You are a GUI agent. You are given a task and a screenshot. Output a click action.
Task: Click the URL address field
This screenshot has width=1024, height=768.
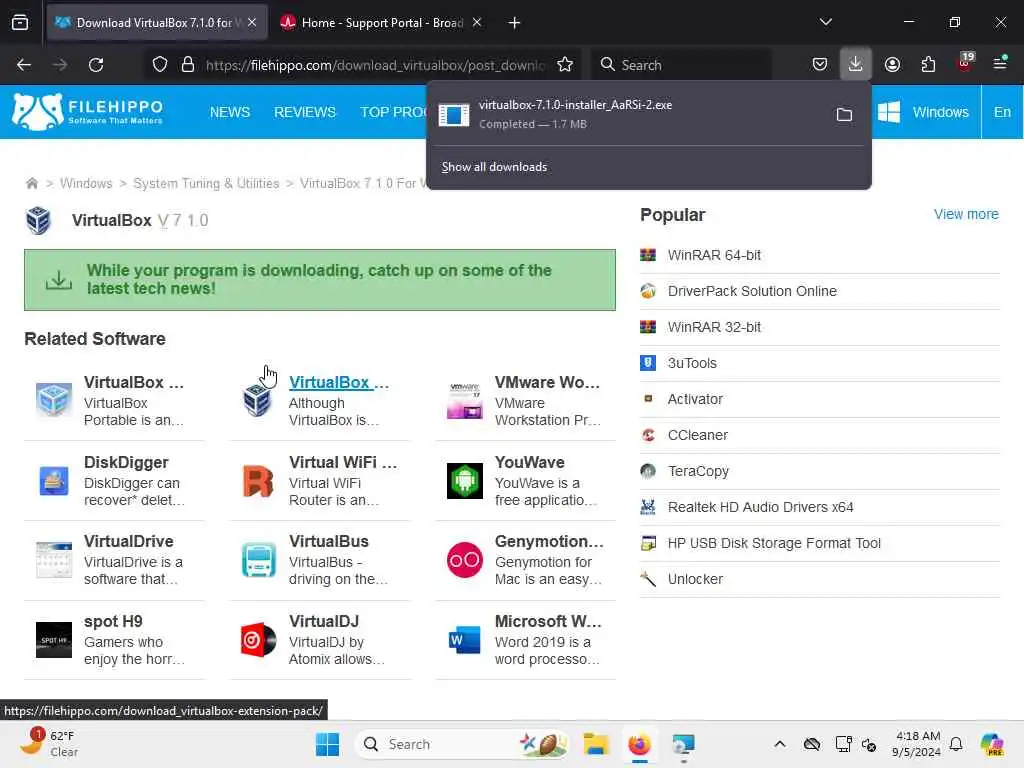coord(375,65)
